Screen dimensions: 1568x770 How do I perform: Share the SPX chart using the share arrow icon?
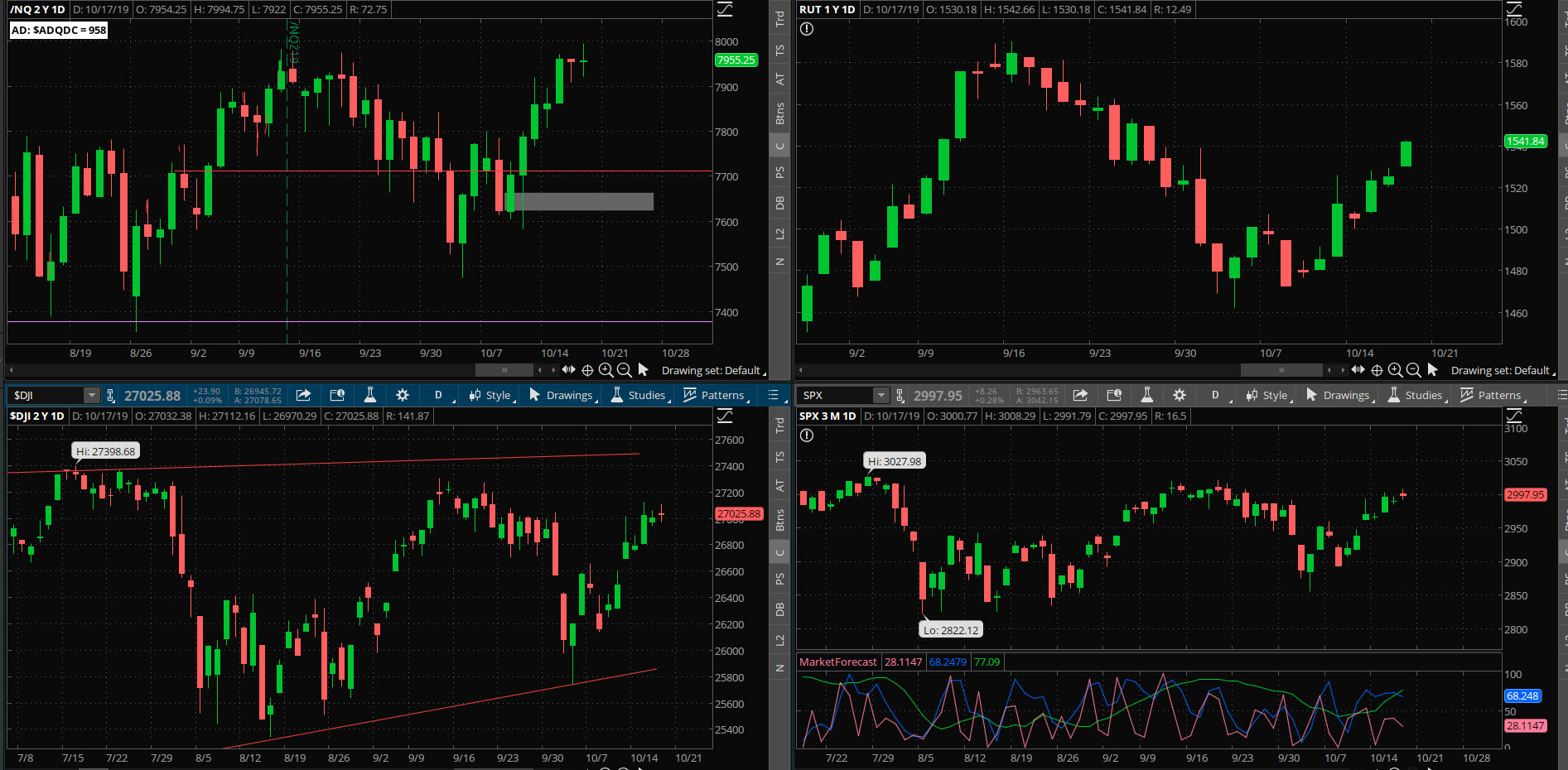[1080, 395]
